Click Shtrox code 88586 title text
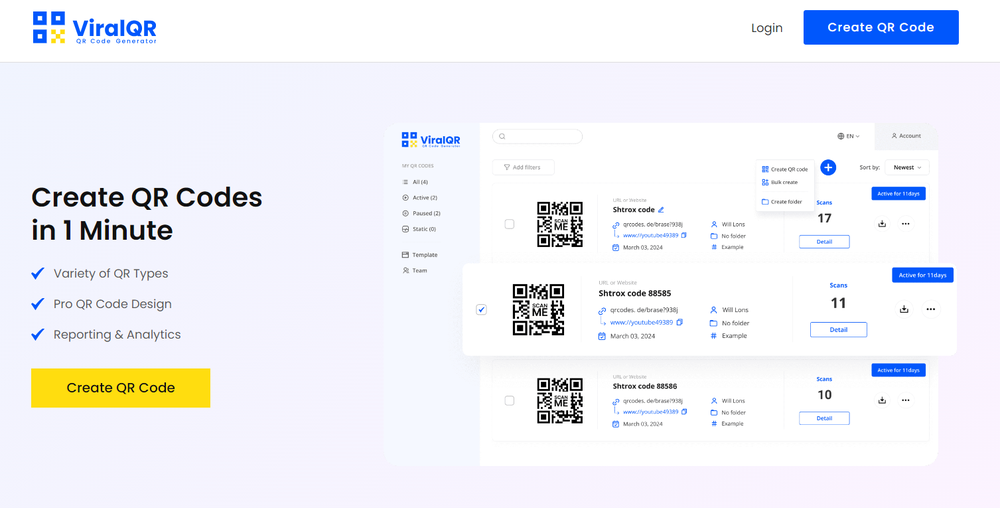This screenshot has height=508, width=1000. click(645, 386)
